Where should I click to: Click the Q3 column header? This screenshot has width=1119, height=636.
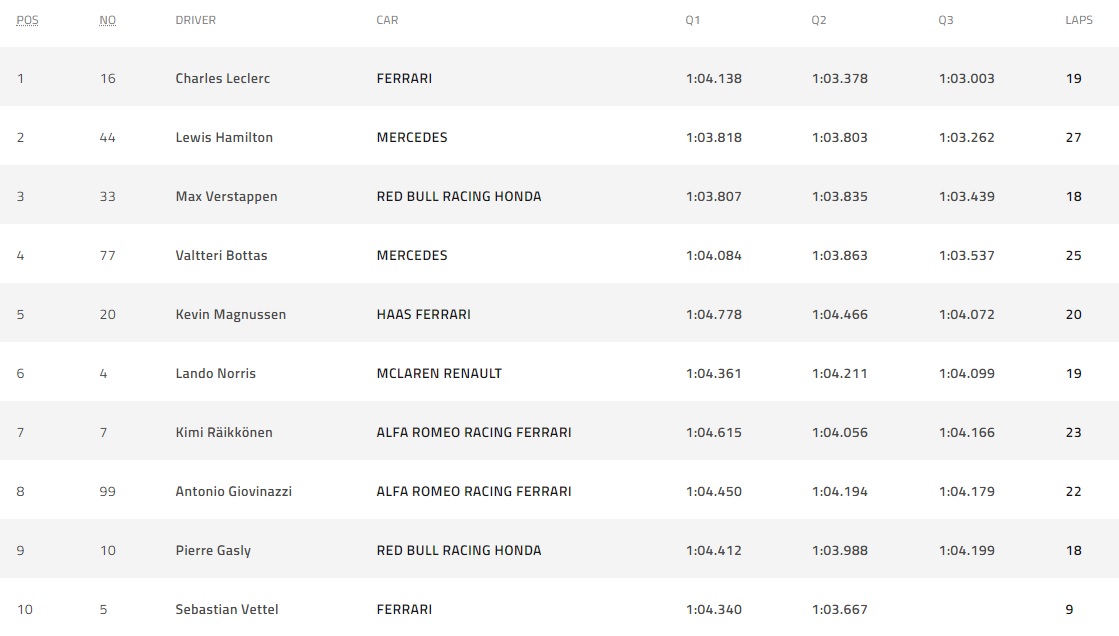coord(946,20)
